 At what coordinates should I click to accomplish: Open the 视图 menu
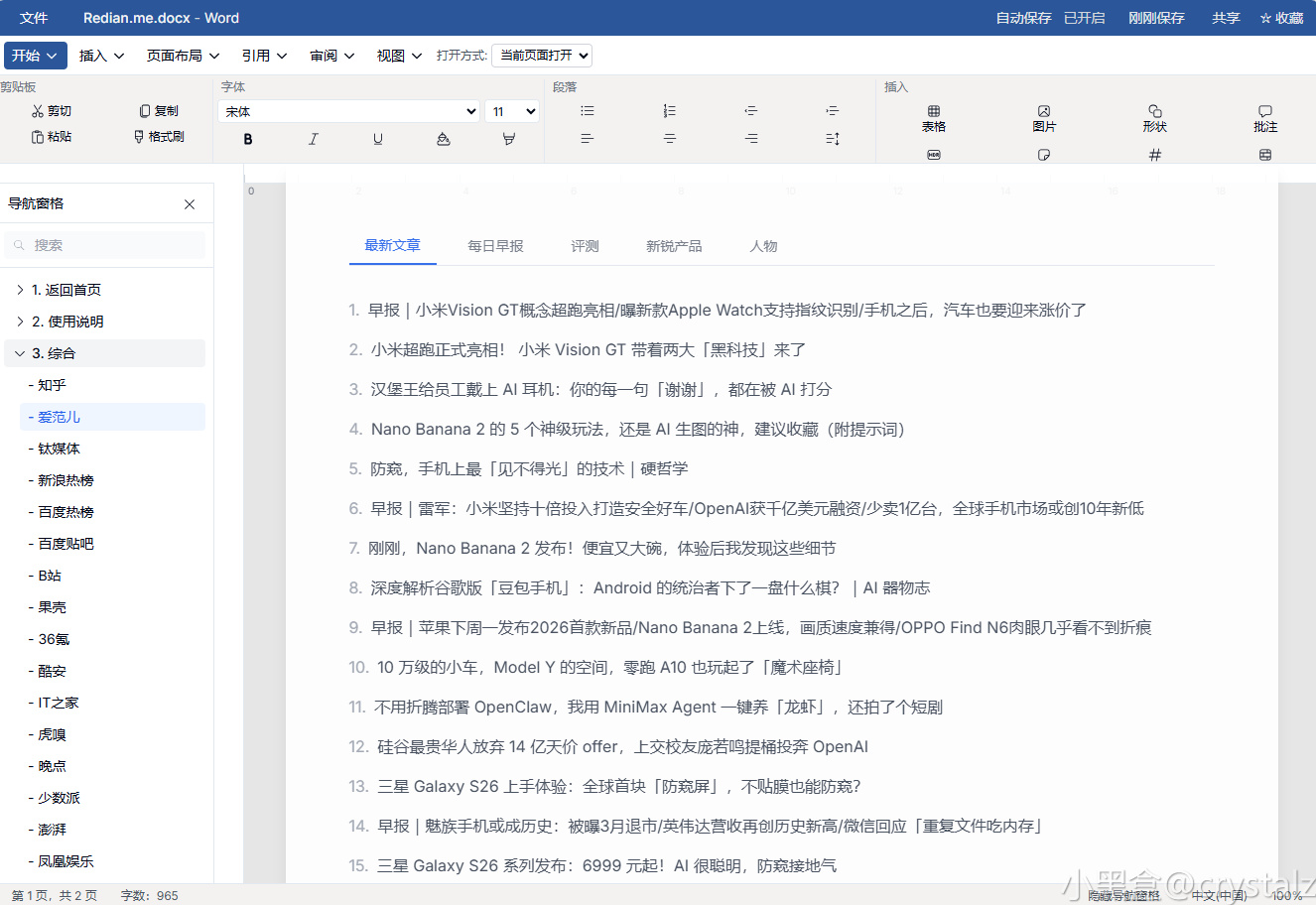point(400,56)
